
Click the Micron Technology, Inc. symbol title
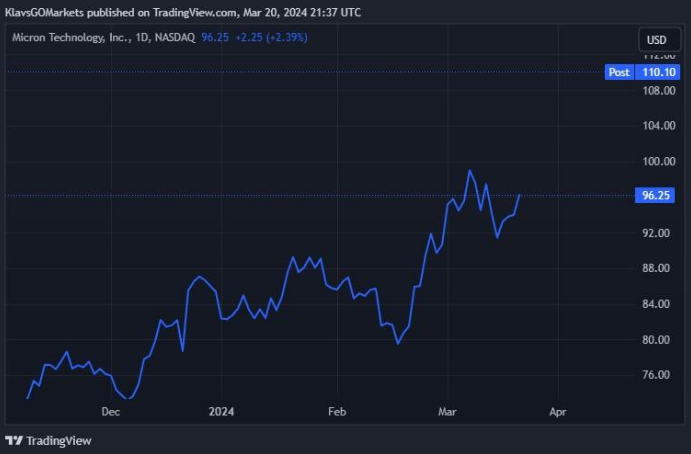pyautogui.click(x=75, y=37)
